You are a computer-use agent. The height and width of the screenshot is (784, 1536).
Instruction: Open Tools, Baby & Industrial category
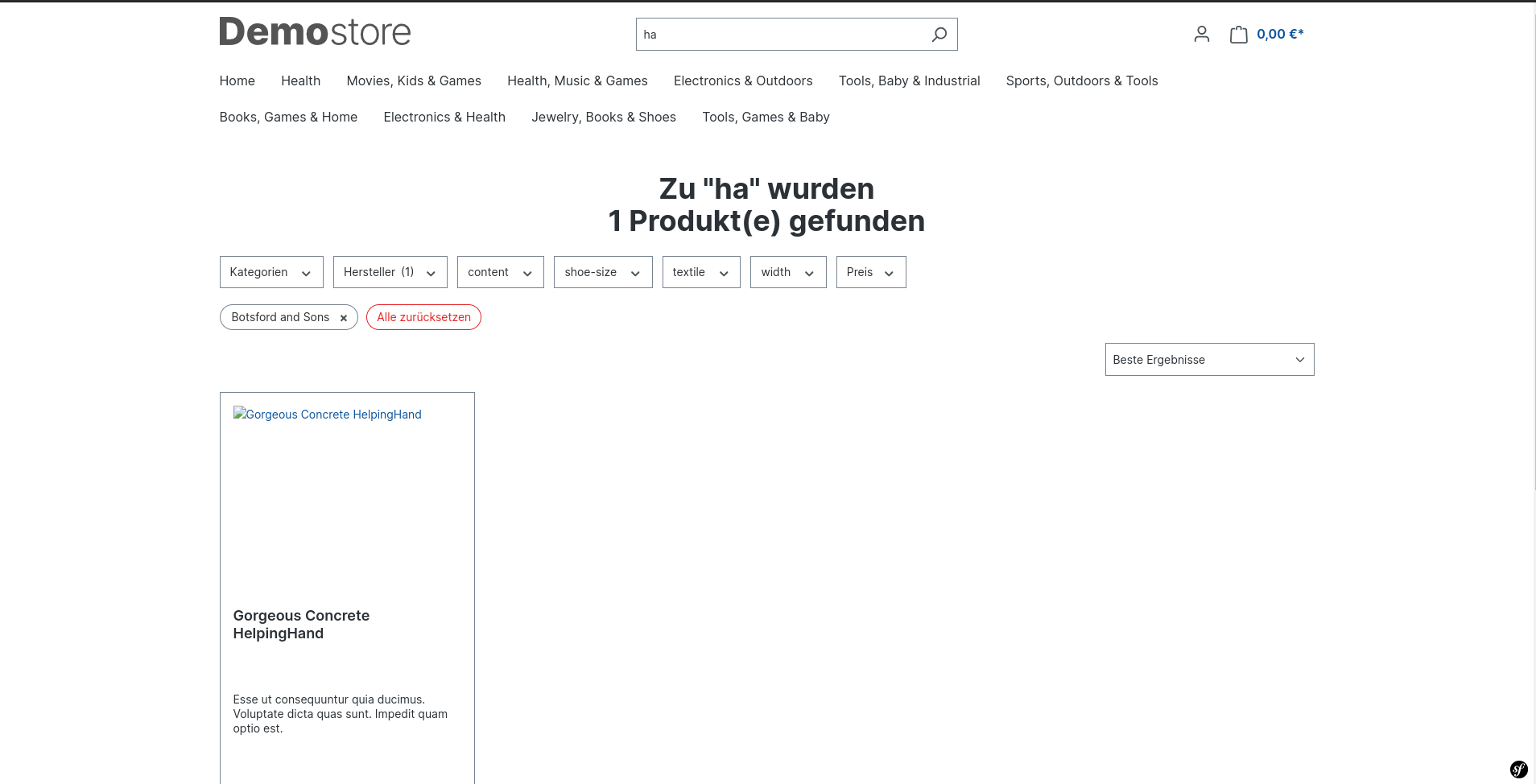point(910,80)
